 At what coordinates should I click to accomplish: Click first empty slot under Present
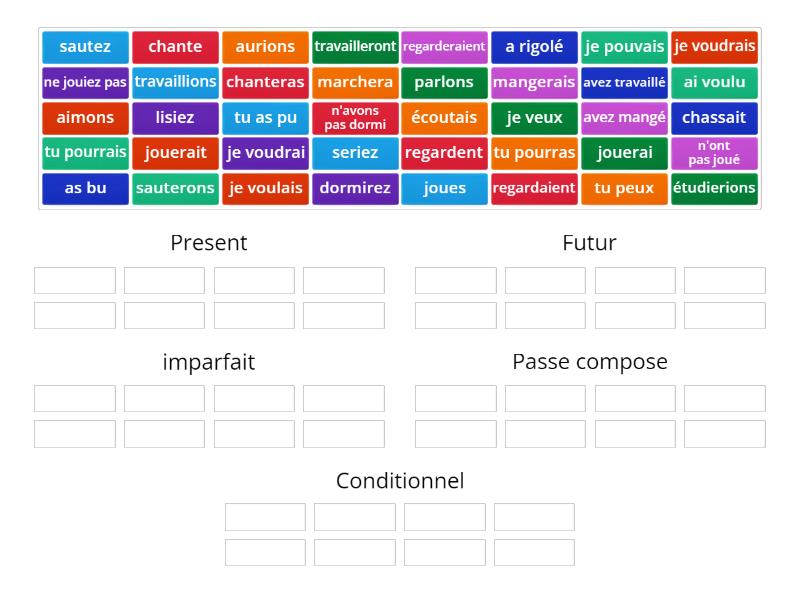click(75, 280)
